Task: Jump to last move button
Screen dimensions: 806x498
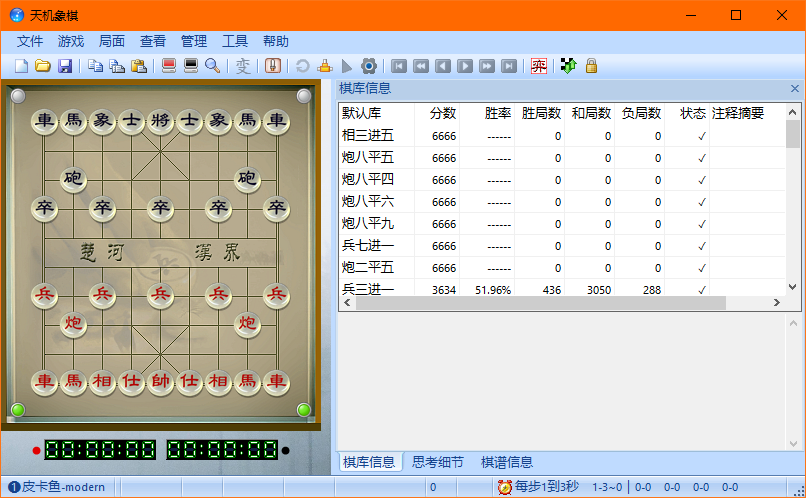Action: pos(509,66)
